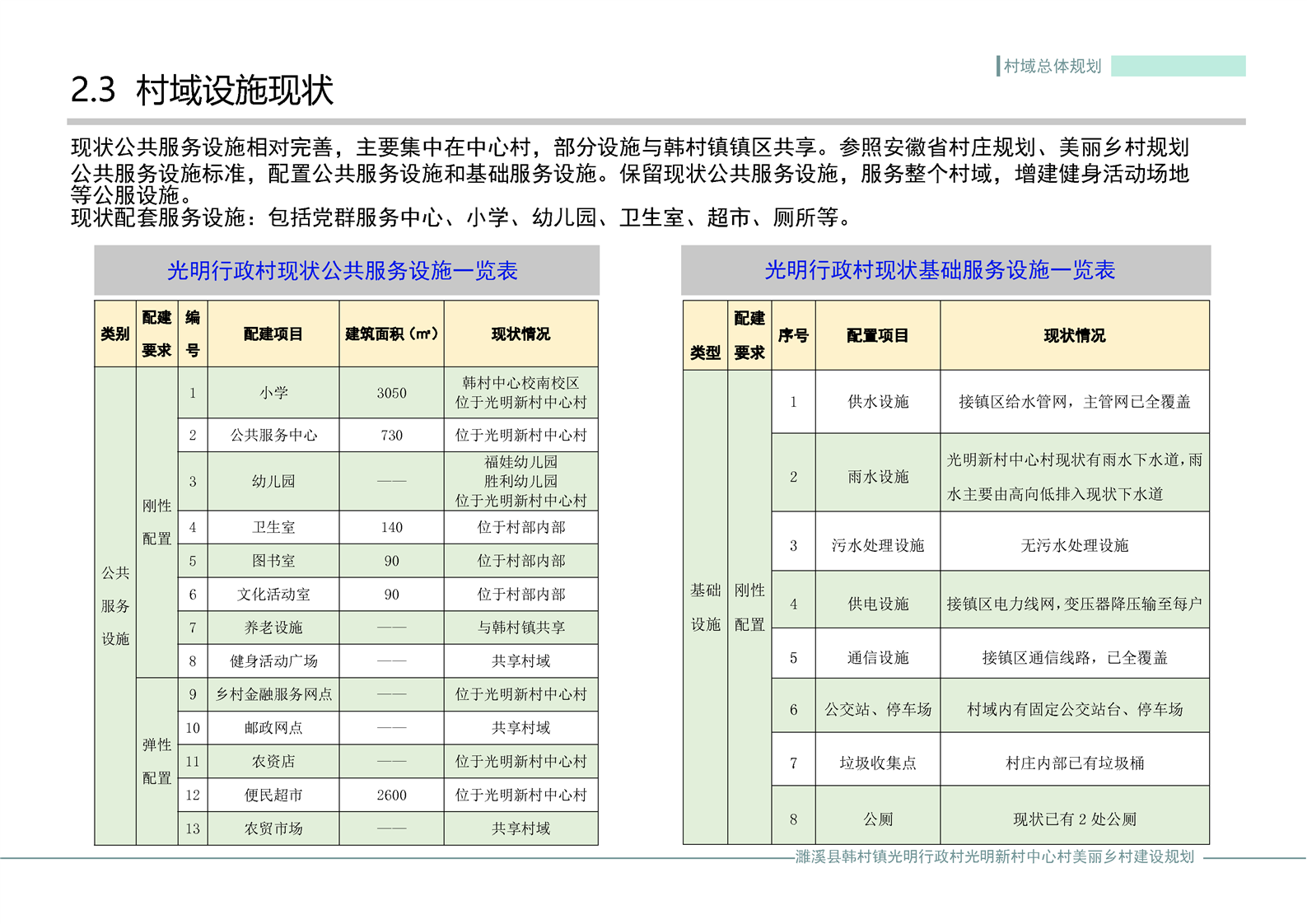Screen dimensions: 1307x924
Task: Click the heading '2.3 村域设施现状'
Action: pos(202,90)
